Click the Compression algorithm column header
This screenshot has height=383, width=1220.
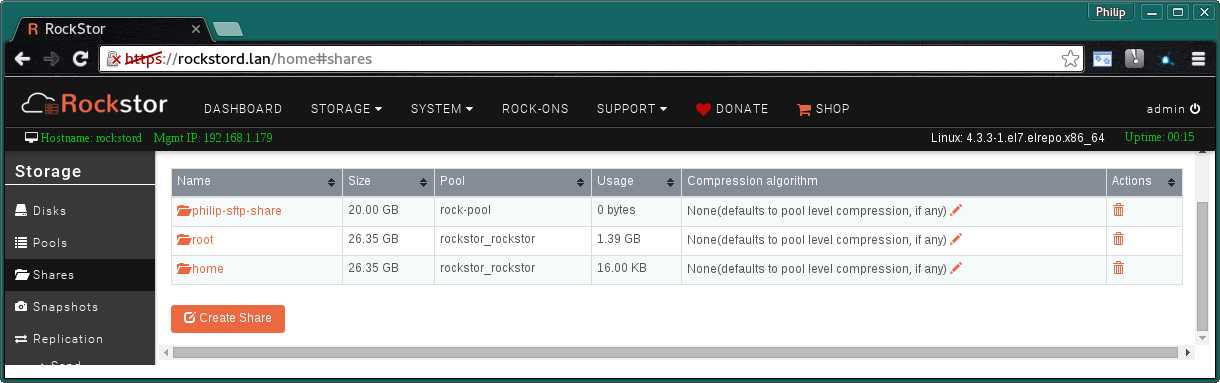(893, 182)
